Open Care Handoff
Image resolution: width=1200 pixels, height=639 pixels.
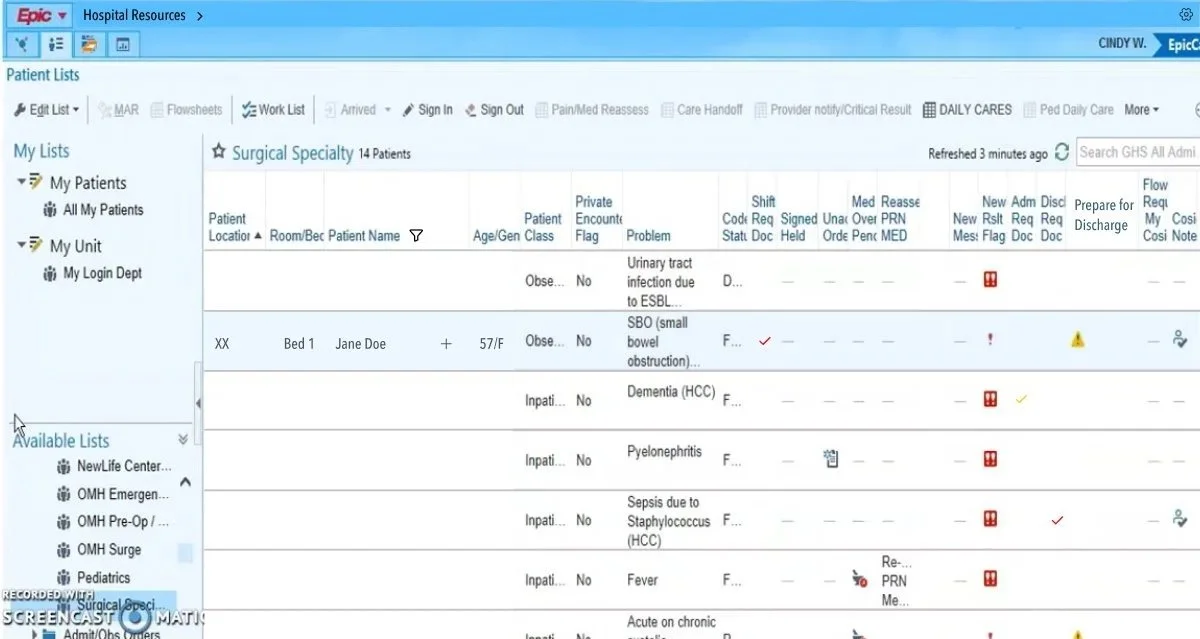(701, 110)
